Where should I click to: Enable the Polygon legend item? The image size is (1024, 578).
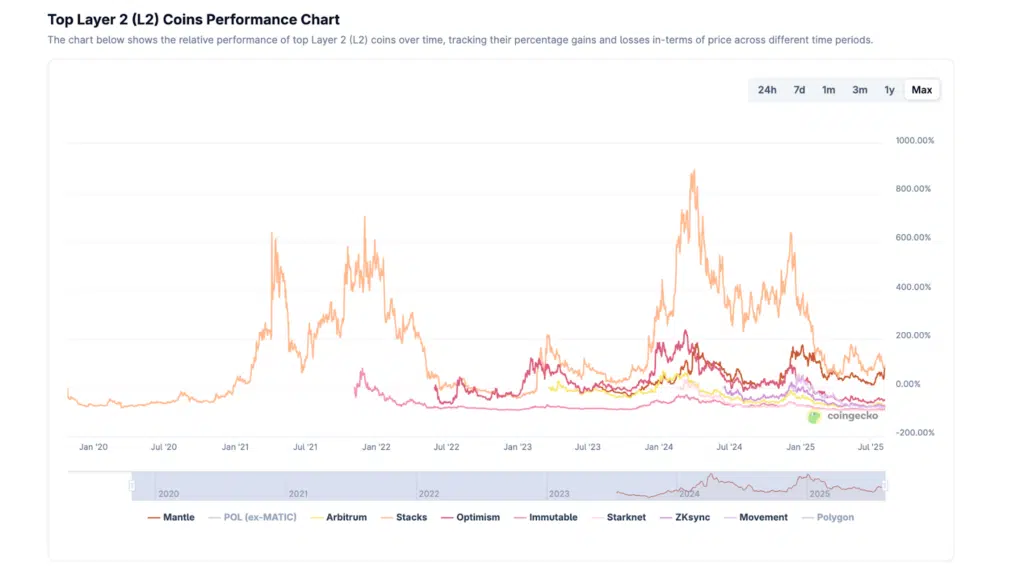click(827, 518)
